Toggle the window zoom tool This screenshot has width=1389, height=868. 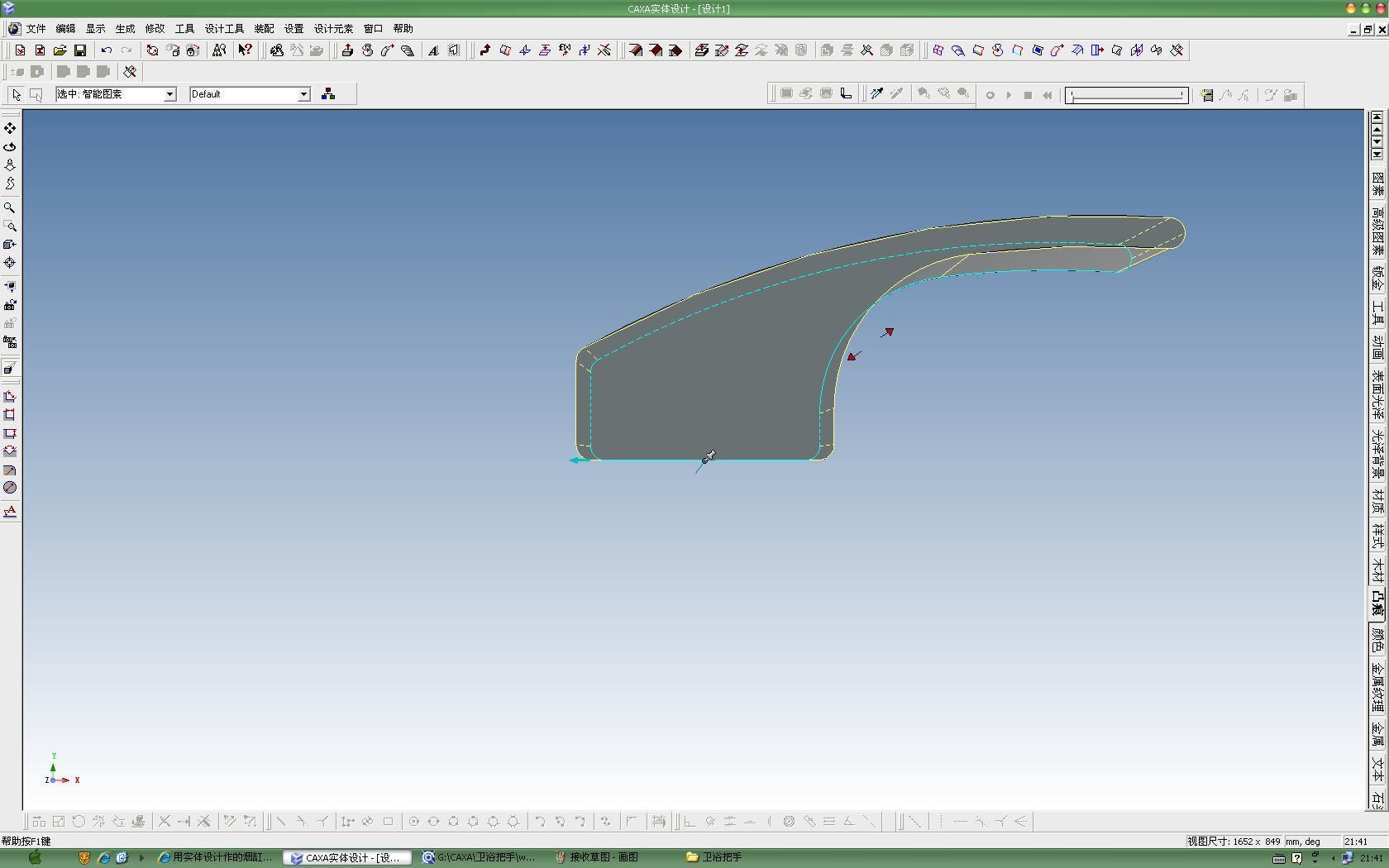coord(10,226)
